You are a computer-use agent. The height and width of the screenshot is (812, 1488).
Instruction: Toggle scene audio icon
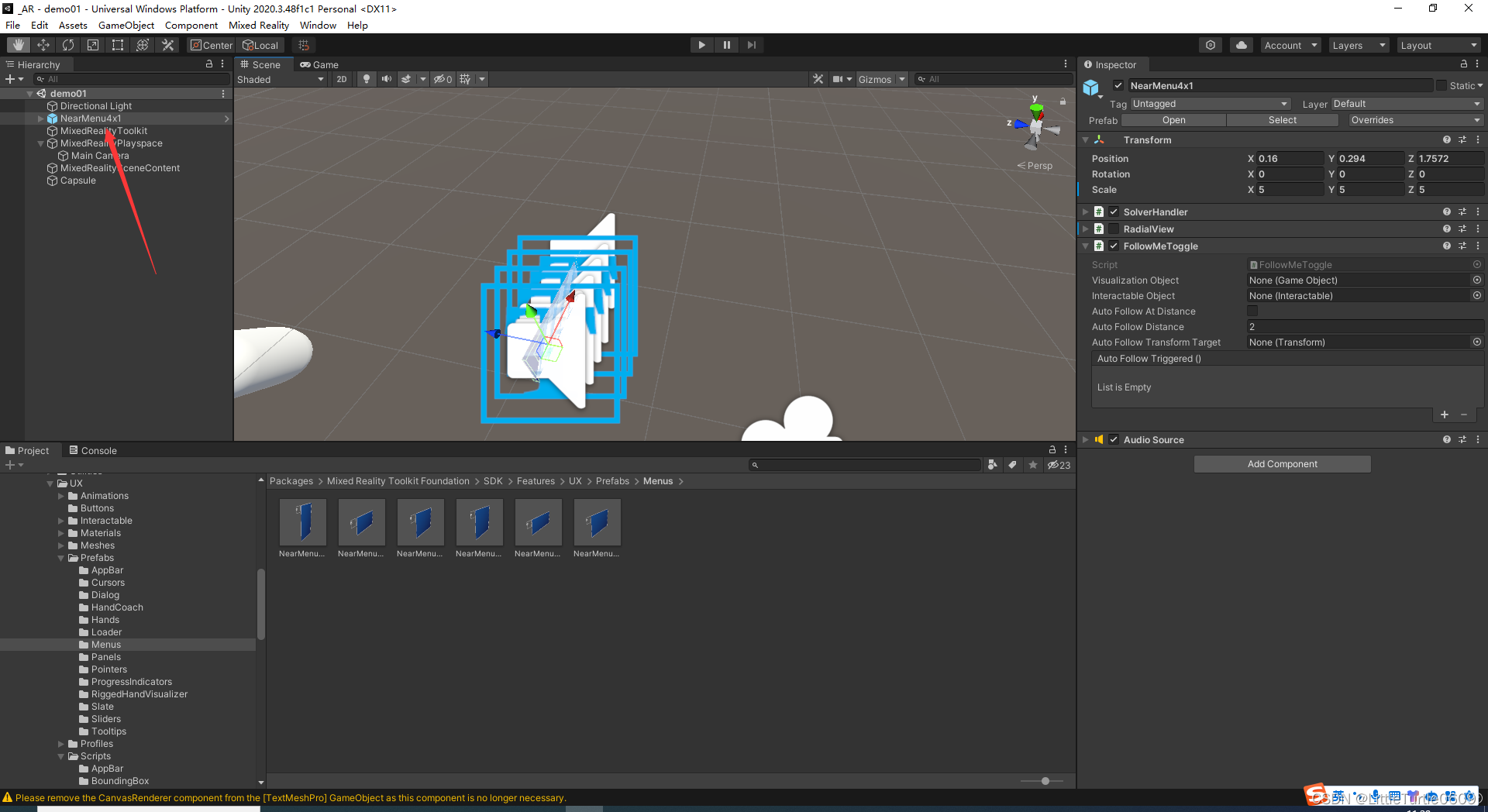pyautogui.click(x=386, y=79)
